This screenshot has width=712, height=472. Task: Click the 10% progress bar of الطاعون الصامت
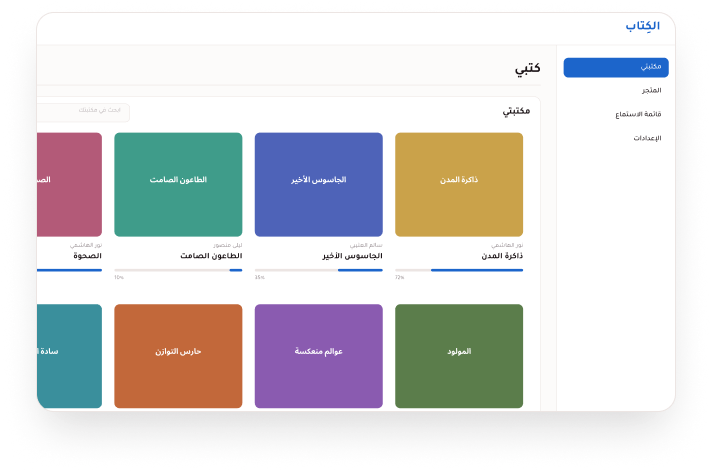178,270
